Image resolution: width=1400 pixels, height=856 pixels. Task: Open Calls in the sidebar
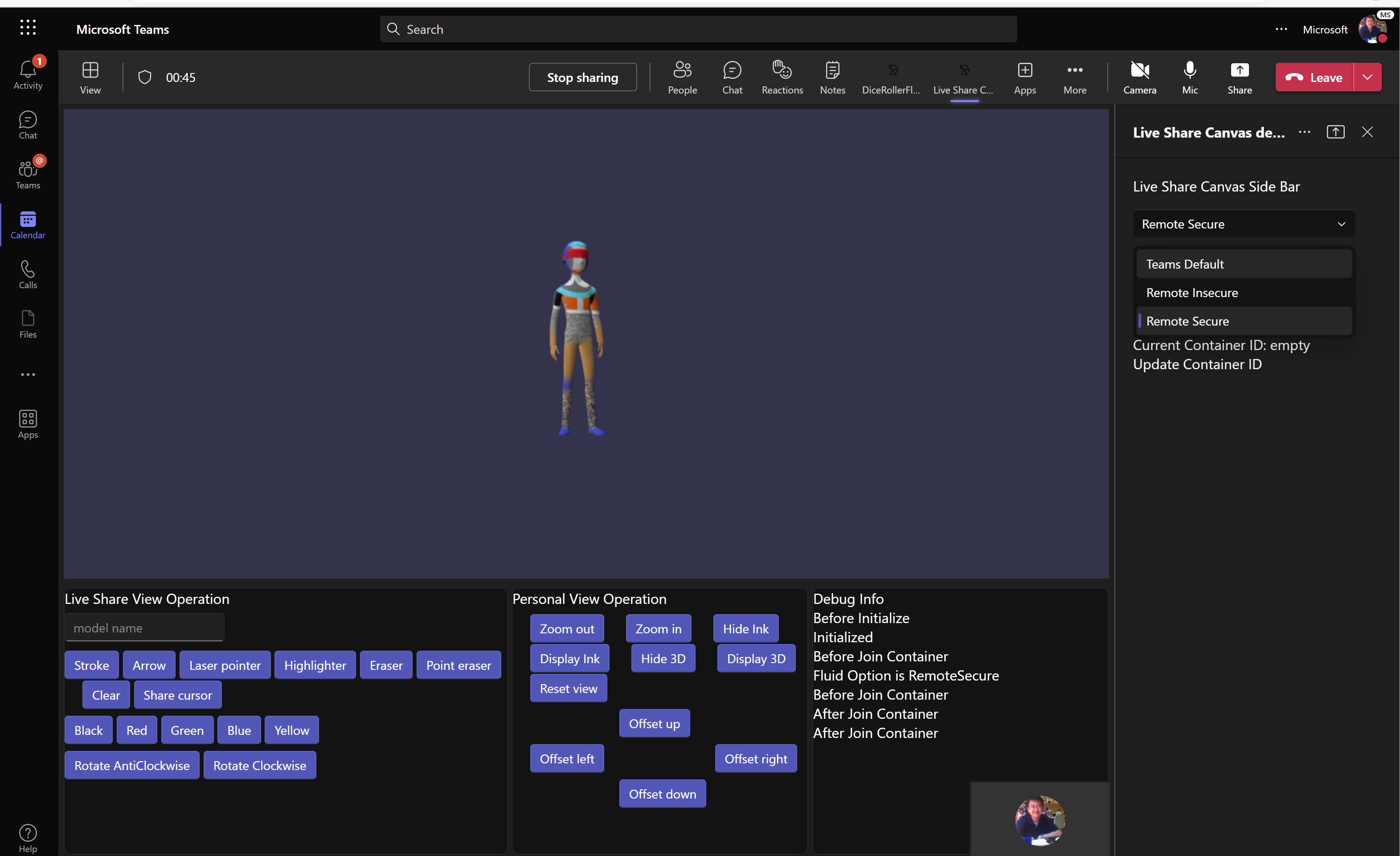click(x=28, y=274)
